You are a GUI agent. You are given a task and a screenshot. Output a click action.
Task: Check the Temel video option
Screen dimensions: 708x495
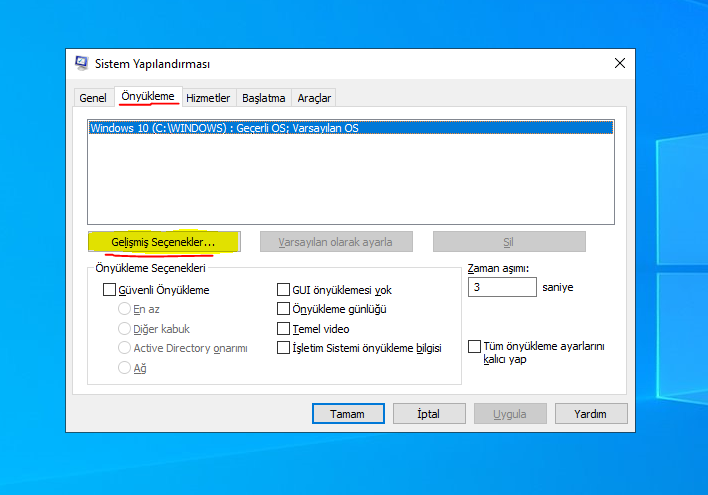283,329
